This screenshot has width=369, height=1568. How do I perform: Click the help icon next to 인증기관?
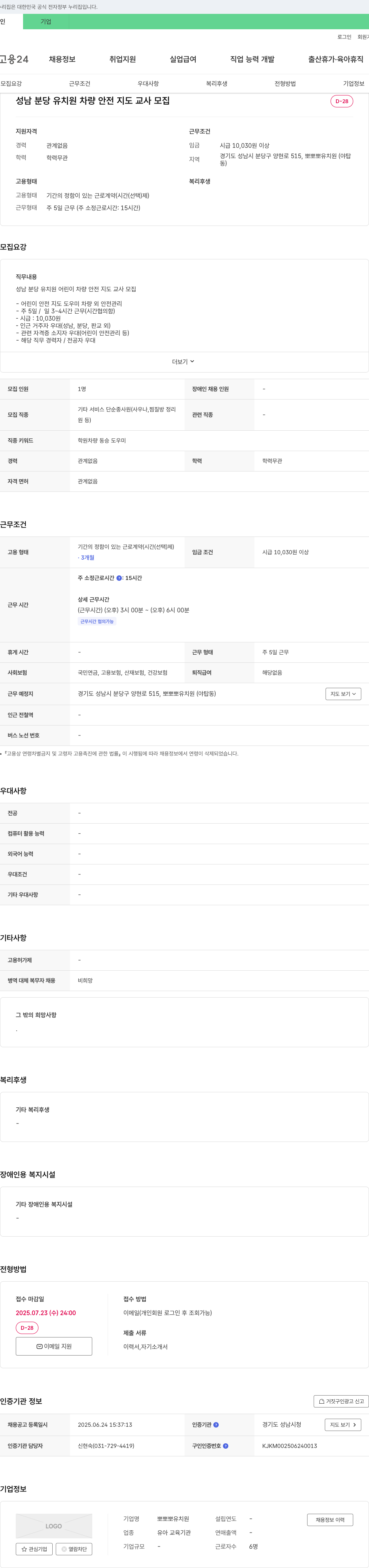click(x=216, y=1425)
